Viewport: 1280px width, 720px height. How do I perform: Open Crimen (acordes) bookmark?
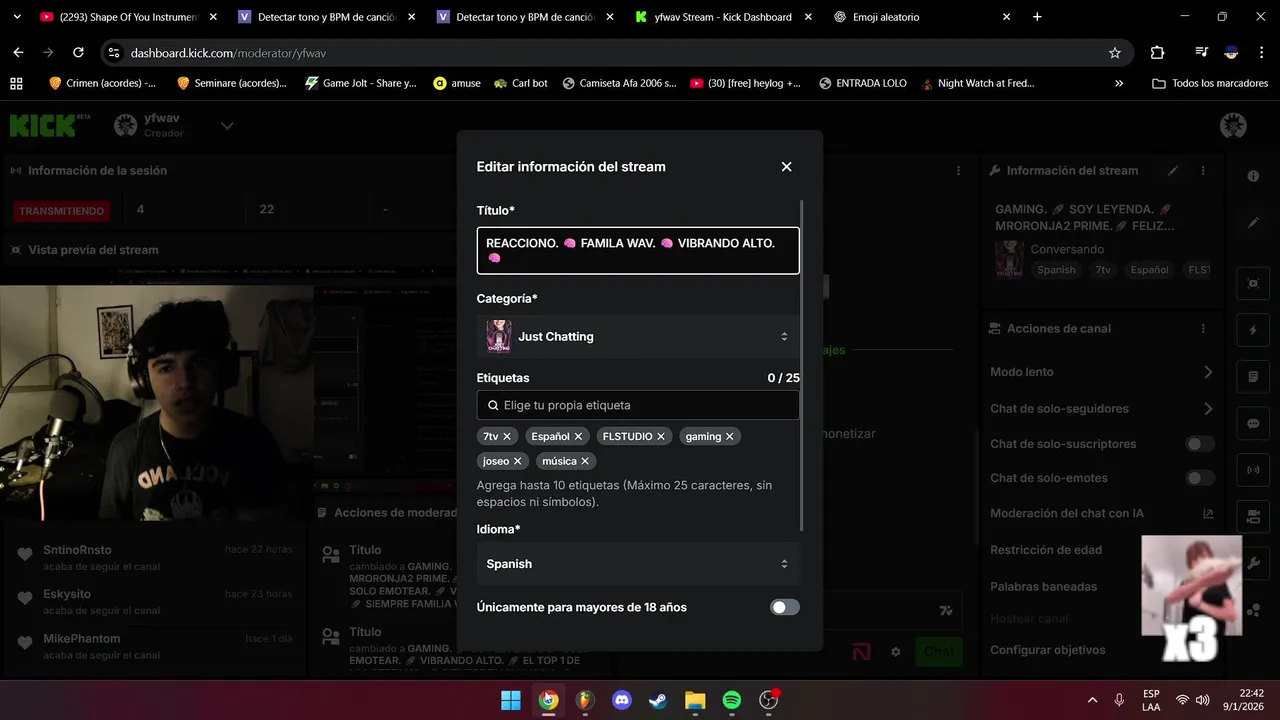pyautogui.click(x=101, y=83)
